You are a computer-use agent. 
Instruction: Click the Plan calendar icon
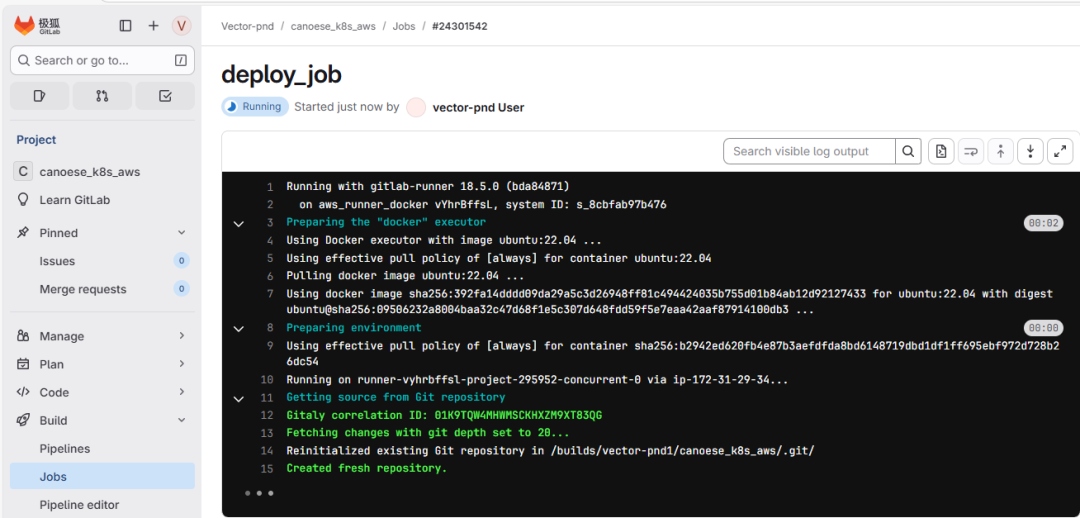coord(23,364)
